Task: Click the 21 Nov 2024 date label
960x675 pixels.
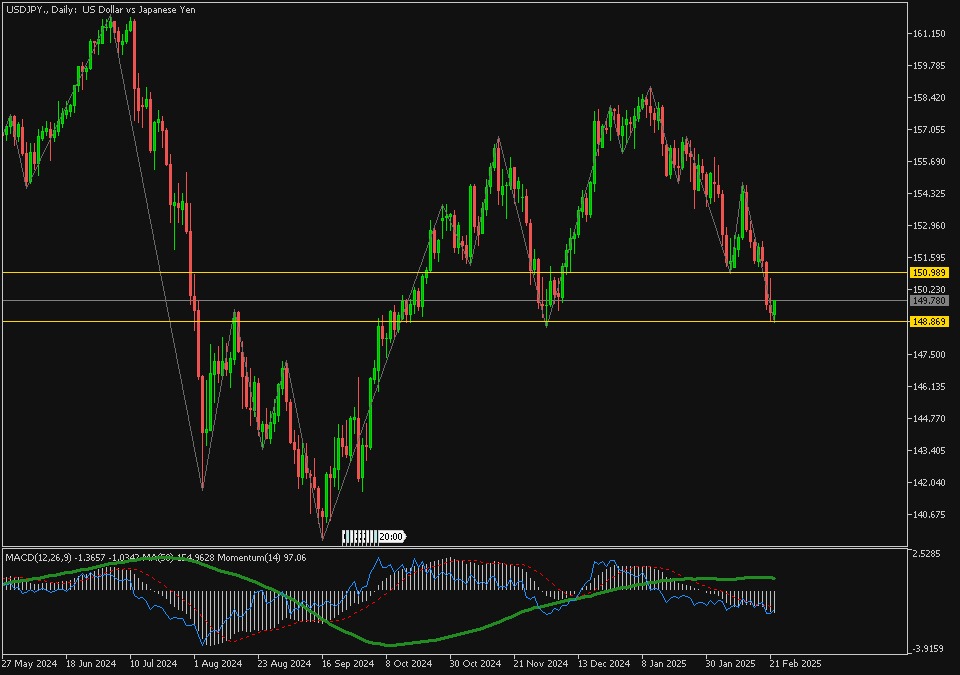Action: tap(541, 663)
